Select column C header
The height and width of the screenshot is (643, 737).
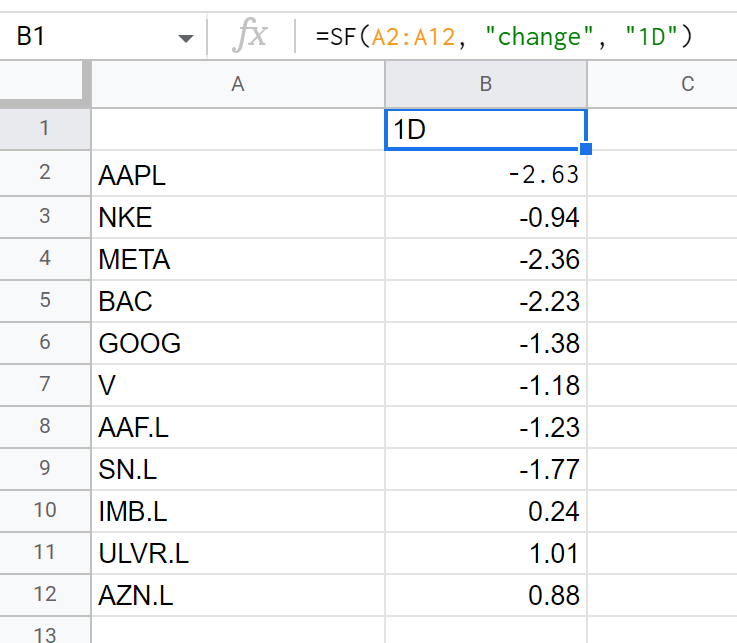pos(662,84)
